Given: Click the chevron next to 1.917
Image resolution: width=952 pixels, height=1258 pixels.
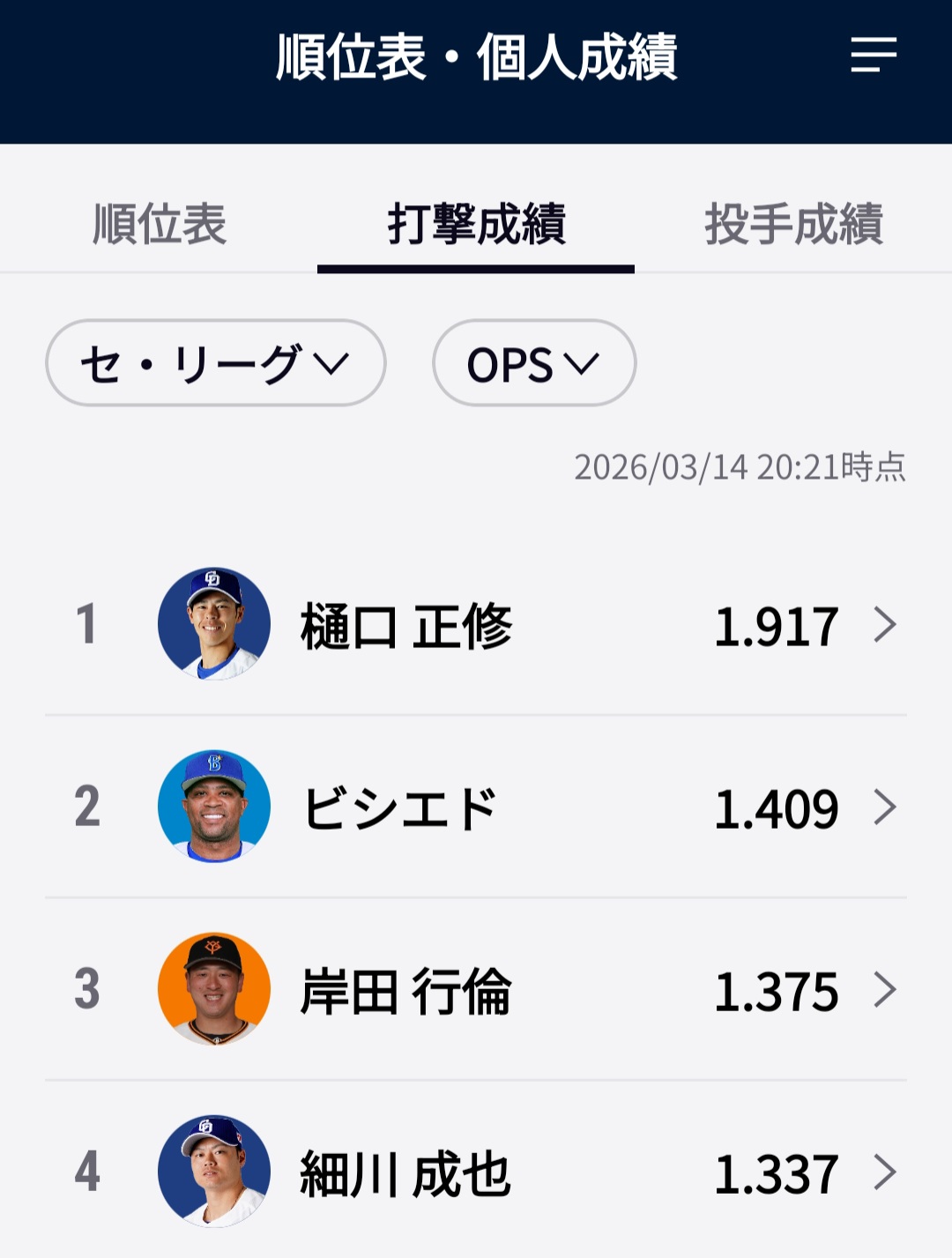Looking at the screenshot, I should [x=885, y=625].
